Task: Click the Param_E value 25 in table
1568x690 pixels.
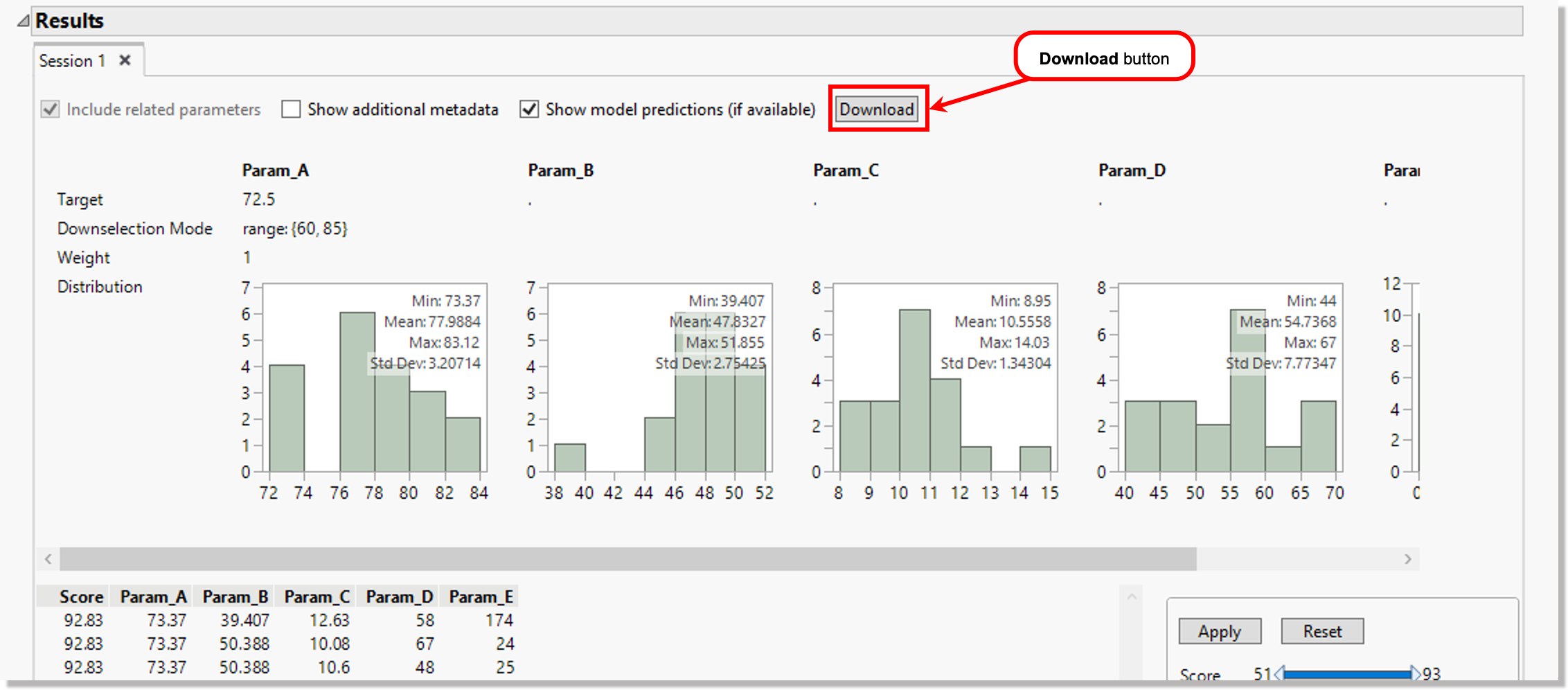Action: click(505, 667)
